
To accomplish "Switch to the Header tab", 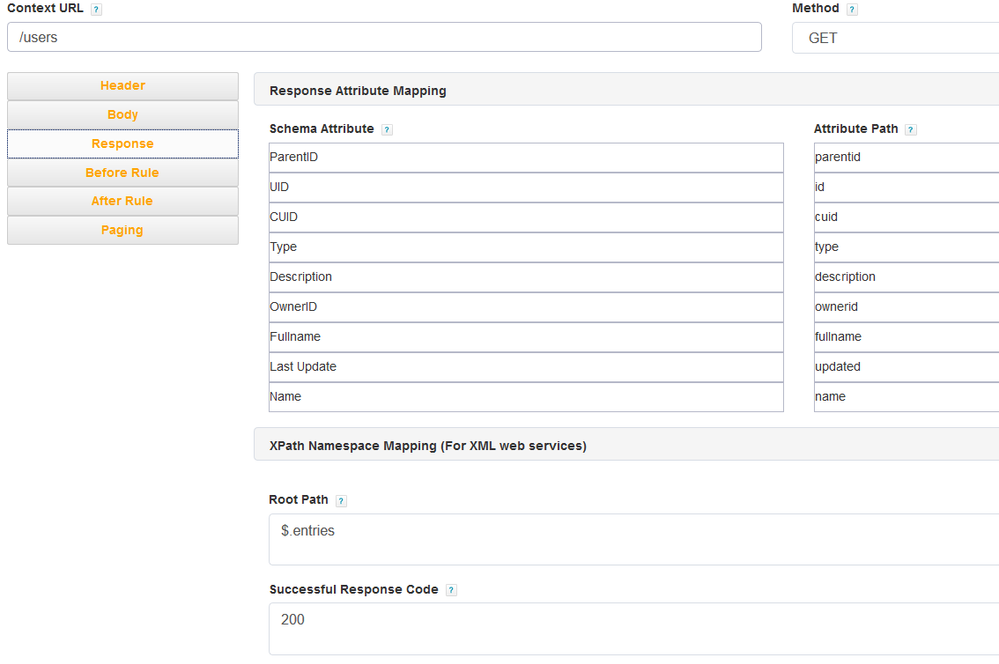I will point(123,86).
